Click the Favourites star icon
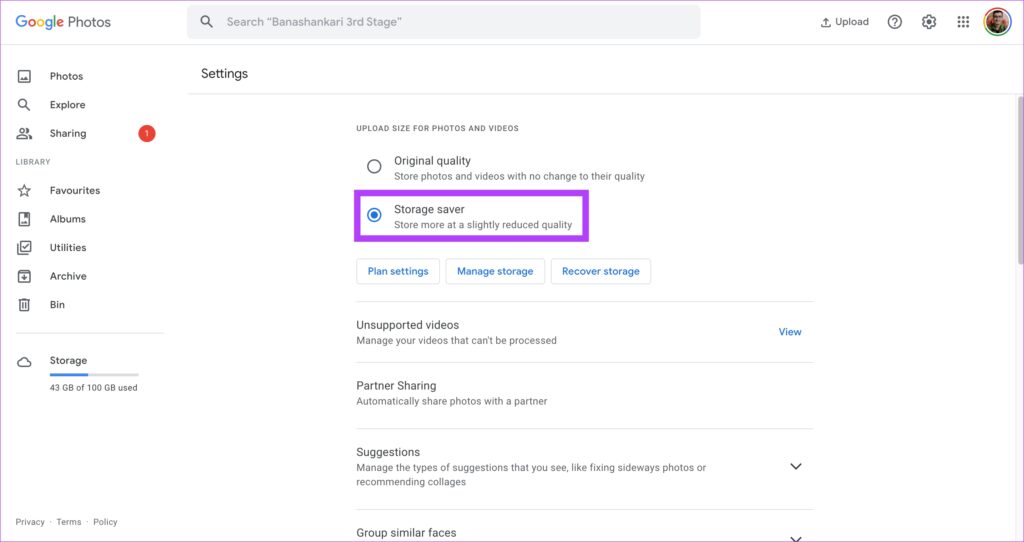1024x542 pixels. tap(24, 191)
